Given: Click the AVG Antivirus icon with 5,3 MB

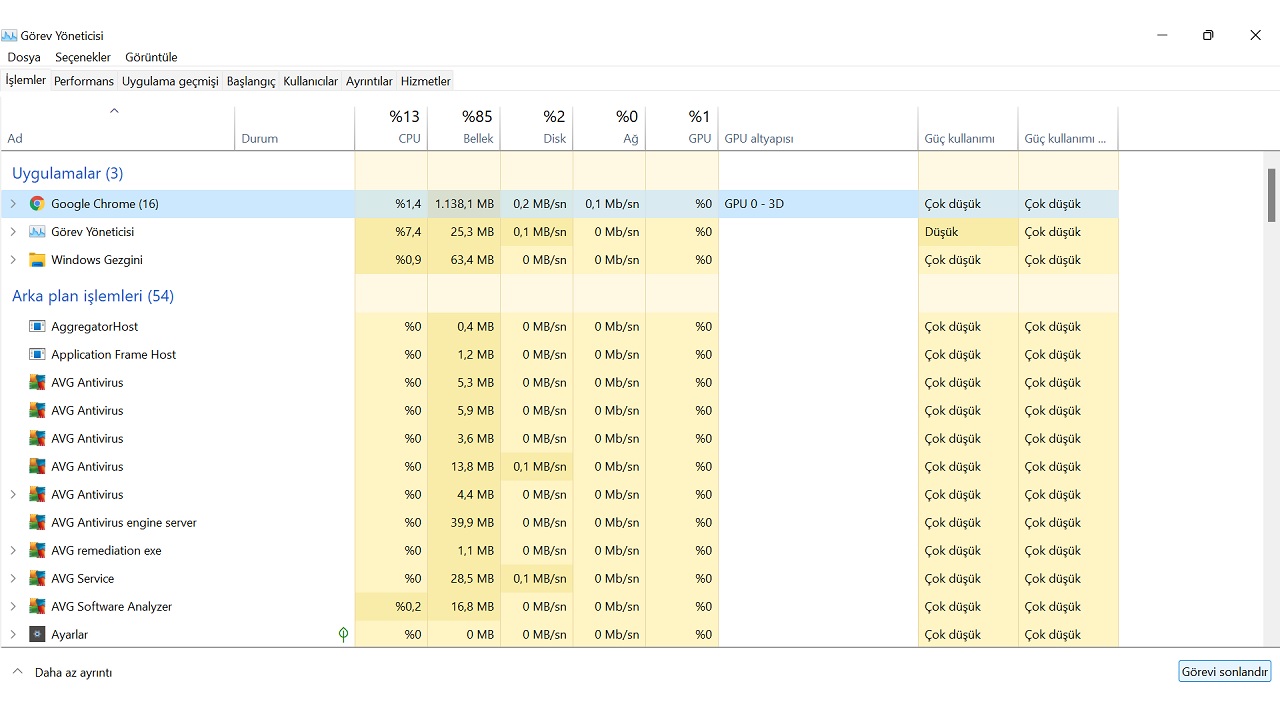Looking at the screenshot, I should 37,383.
